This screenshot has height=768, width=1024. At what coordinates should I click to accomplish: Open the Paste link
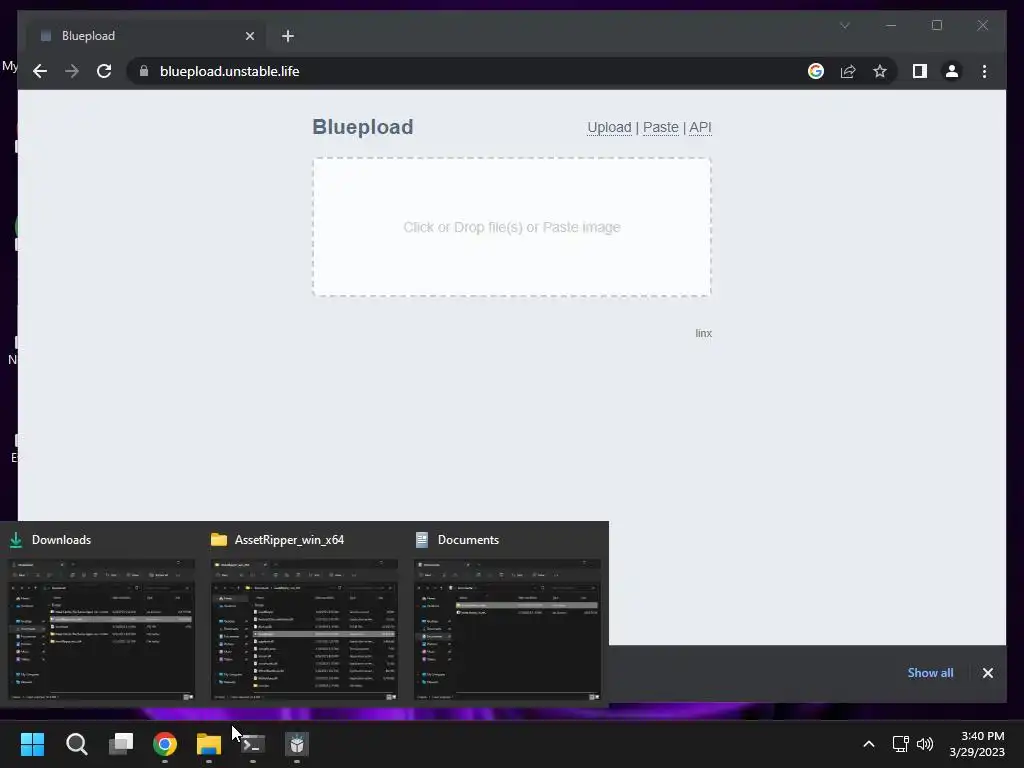click(660, 127)
